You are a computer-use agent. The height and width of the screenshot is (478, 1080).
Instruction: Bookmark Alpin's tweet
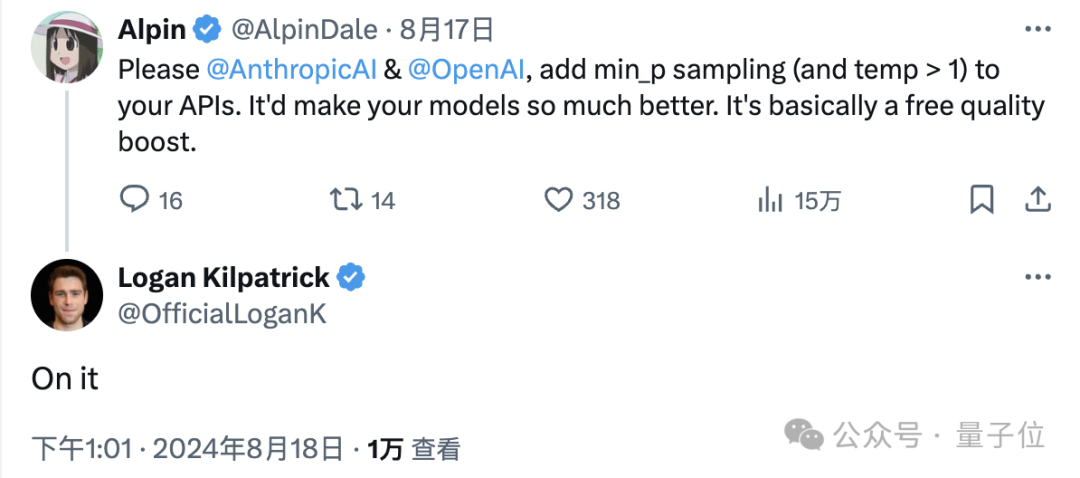pyautogui.click(x=982, y=200)
